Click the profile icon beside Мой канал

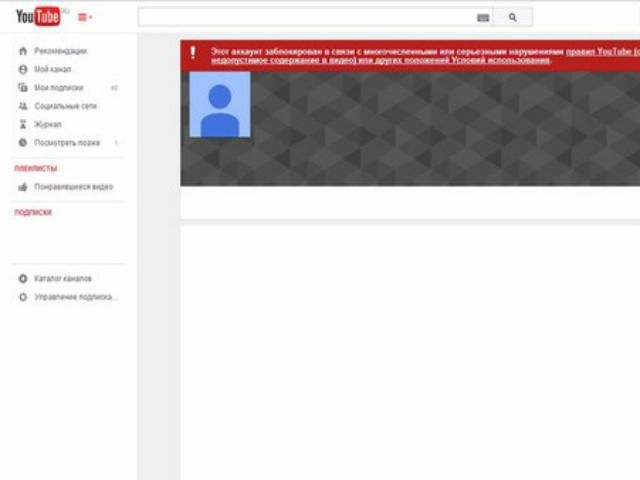pyautogui.click(x=23, y=69)
